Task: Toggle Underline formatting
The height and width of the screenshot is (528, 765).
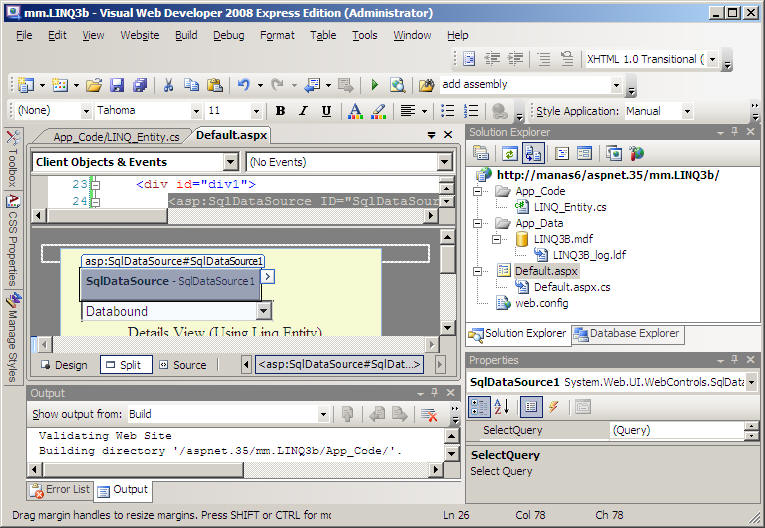Action: coord(327,111)
